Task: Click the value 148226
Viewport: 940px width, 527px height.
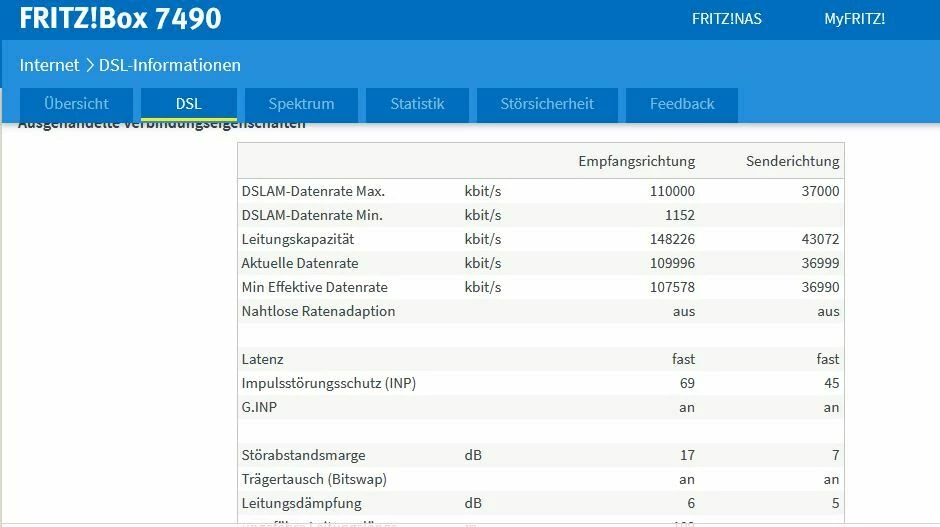Action: [672, 239]
